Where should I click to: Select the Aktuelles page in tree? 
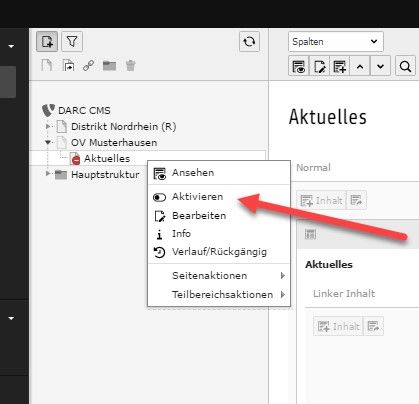tap(107, 159)
